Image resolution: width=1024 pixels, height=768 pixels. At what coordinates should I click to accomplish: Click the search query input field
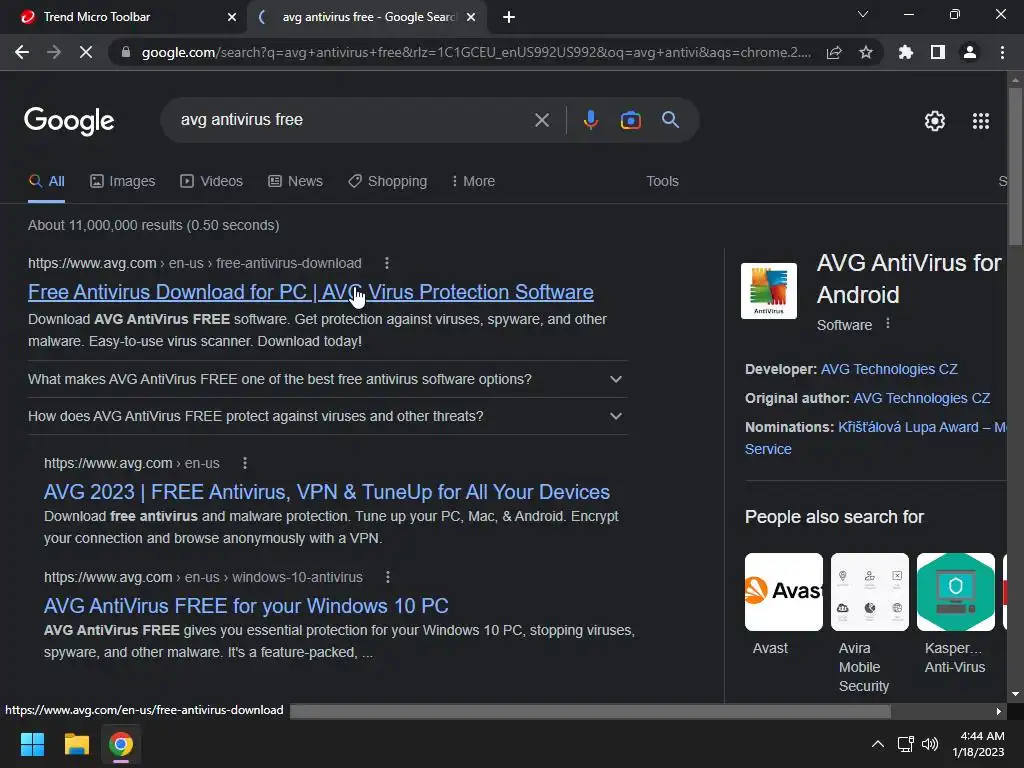click(353, 120)
